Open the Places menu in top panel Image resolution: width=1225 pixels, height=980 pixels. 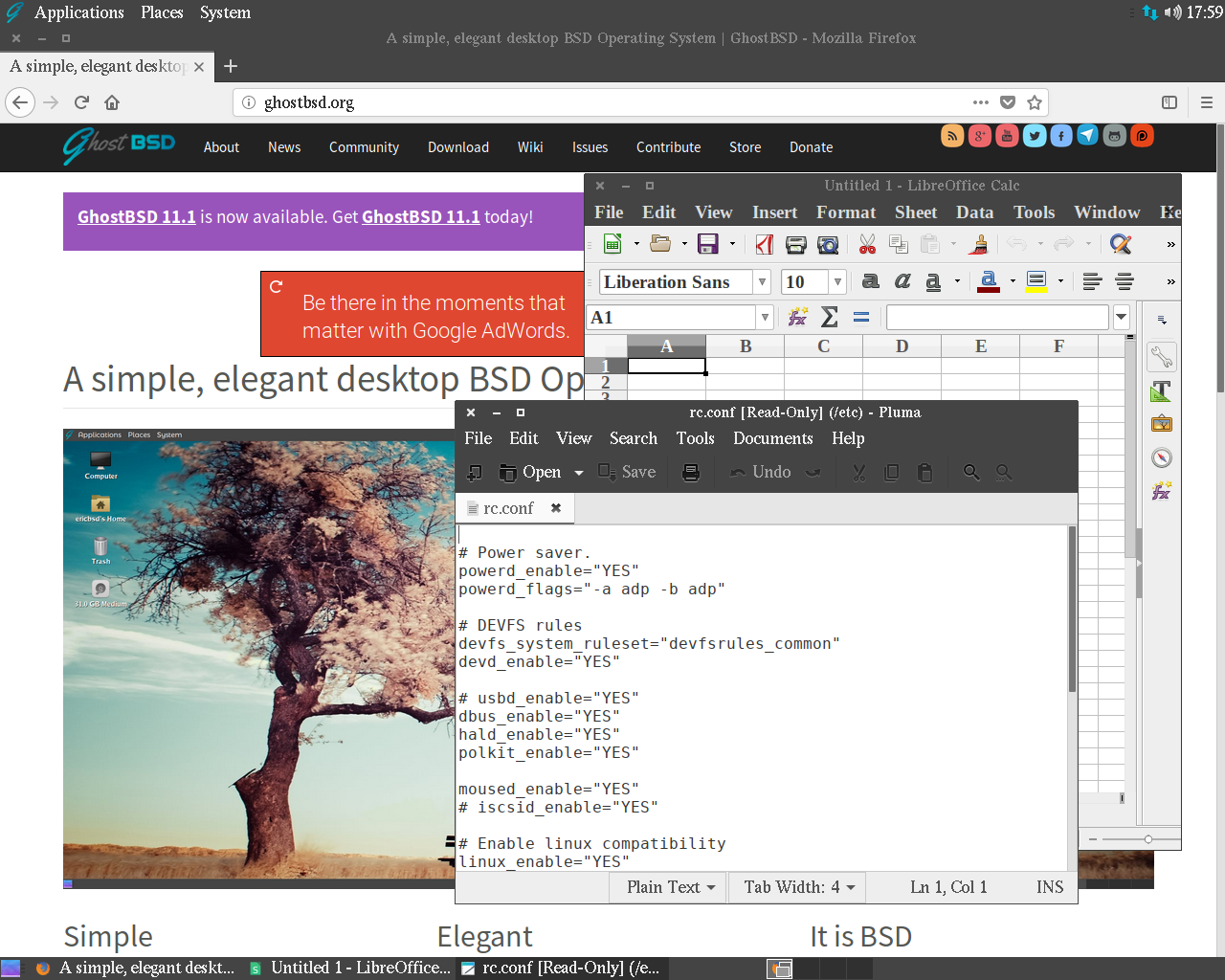[162, 12]
